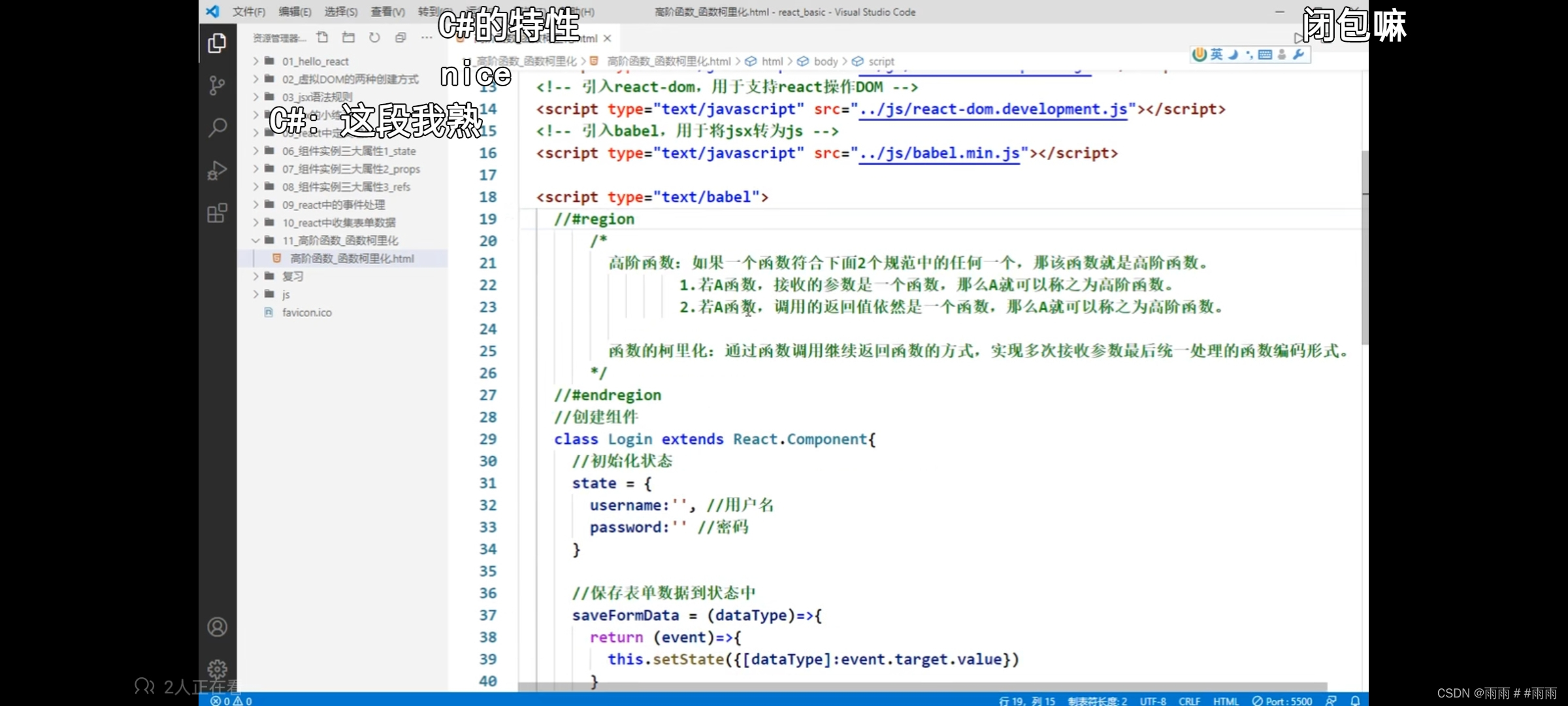1568x706 pixels.
Task: Click Refresh Explorer icon
Action: pyautogui.click(x=374, y=37)
